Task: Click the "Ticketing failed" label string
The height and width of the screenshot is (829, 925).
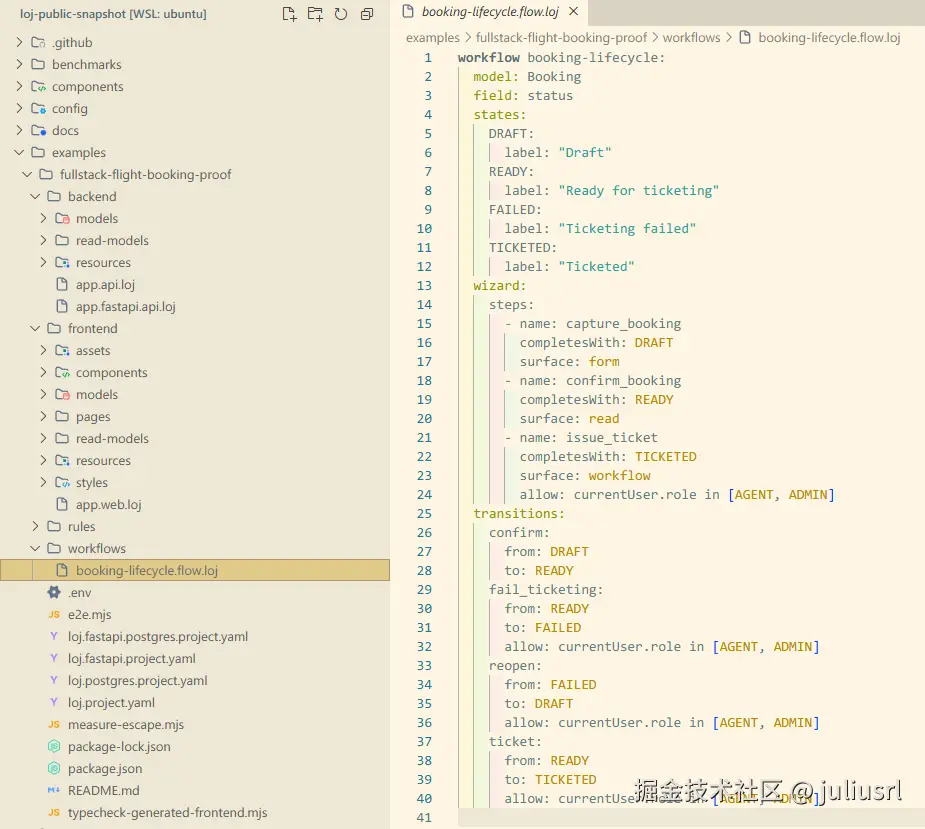Action: [627, 228]
